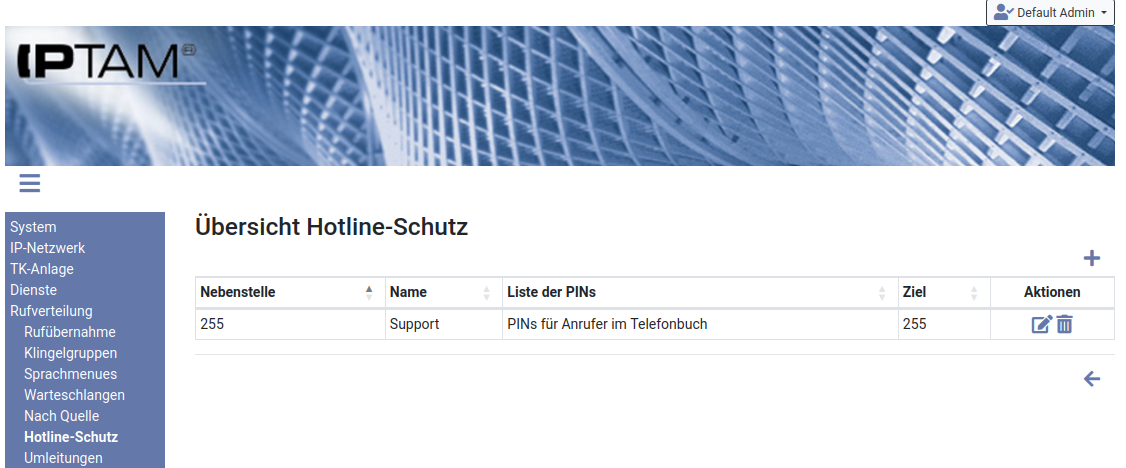Delete the Support entry with trash icon

pos(1064,324)
